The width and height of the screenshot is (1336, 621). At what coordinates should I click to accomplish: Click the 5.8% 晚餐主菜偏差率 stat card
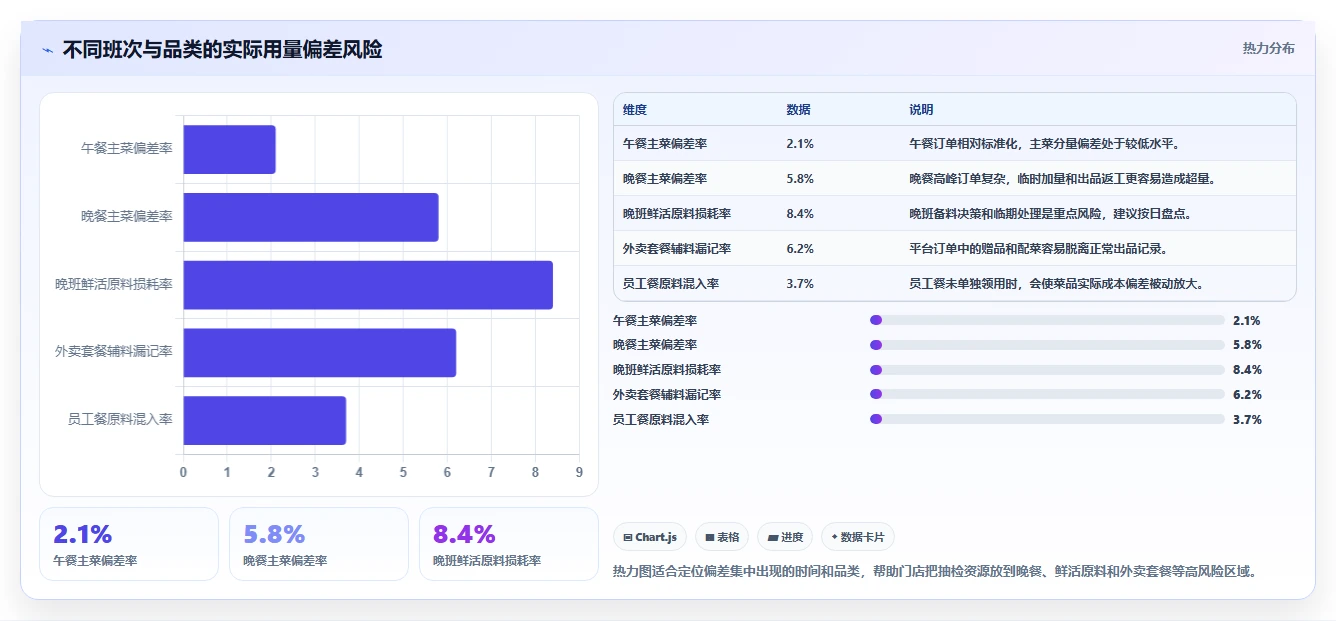point(319,544)
